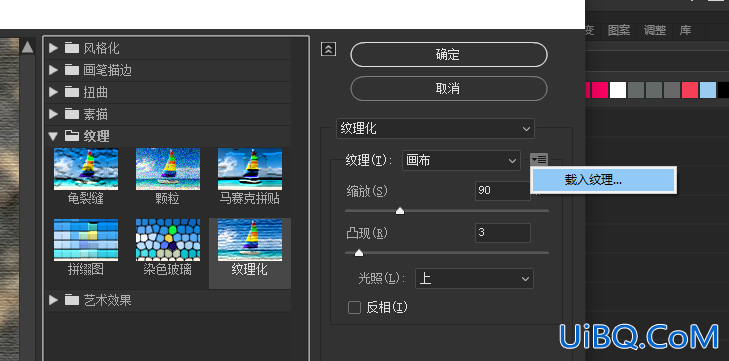Collapse the filter gallery panel with double-chevron icon
The width and height of the screenshot is (729, 361).
coord(328,49)
